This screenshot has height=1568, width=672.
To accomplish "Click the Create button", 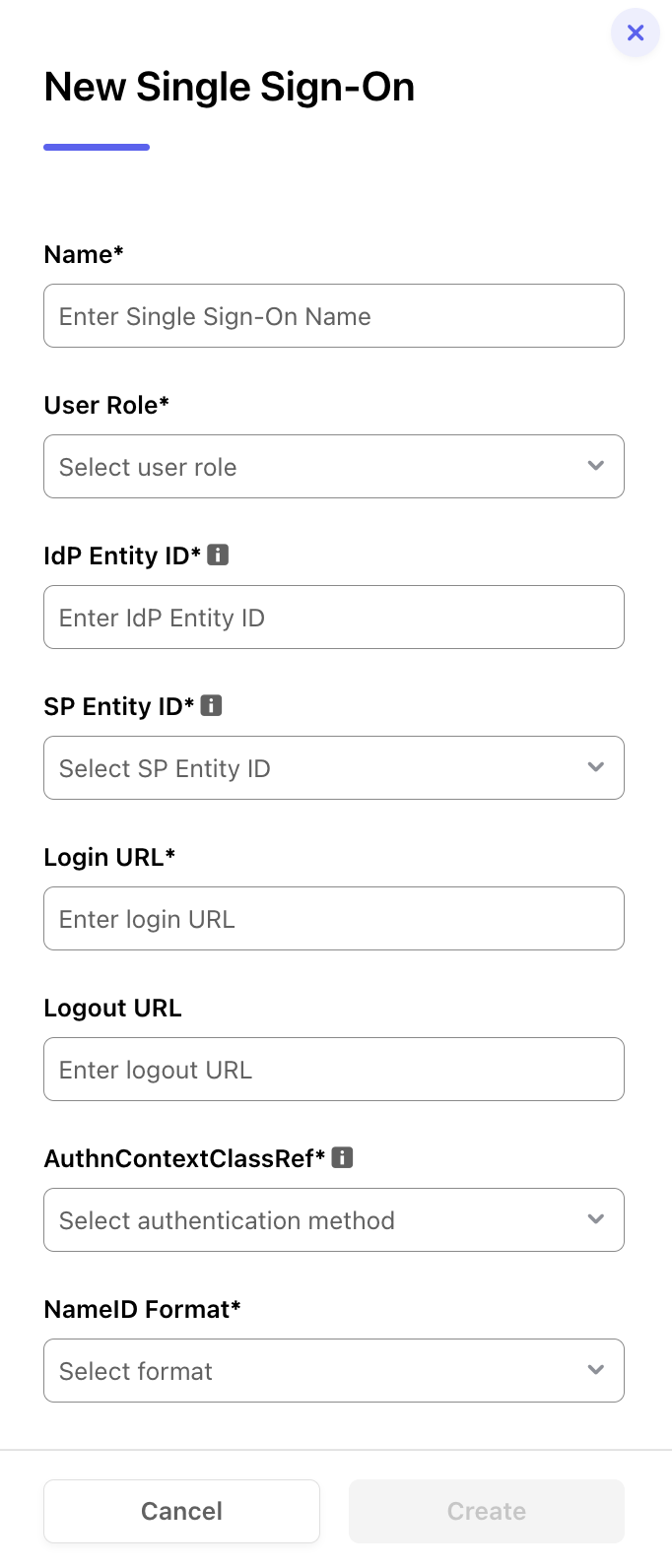I will (487, 1511).
